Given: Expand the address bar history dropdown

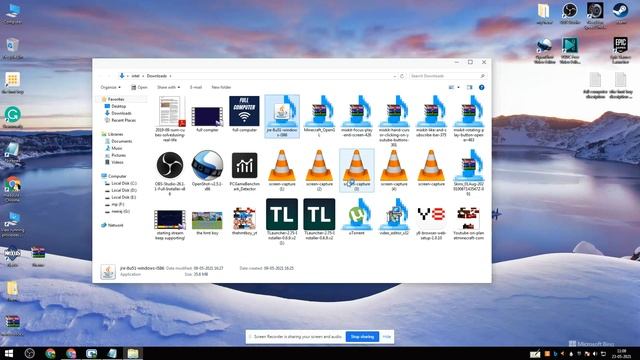Looking at the screenshot, I should coord(395,76).
